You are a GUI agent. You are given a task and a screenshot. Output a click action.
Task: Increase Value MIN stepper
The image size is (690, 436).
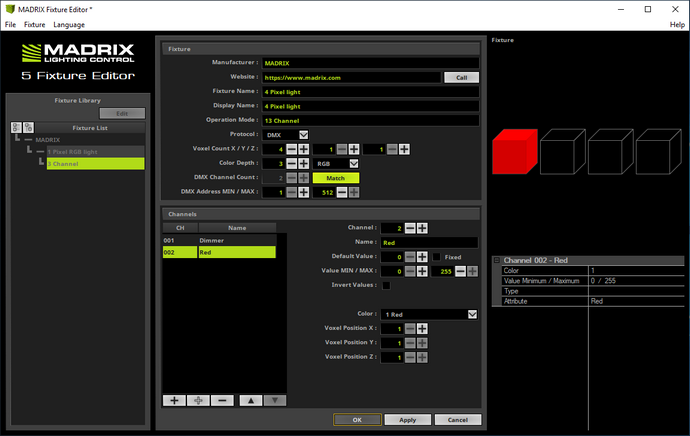point(422,271)
